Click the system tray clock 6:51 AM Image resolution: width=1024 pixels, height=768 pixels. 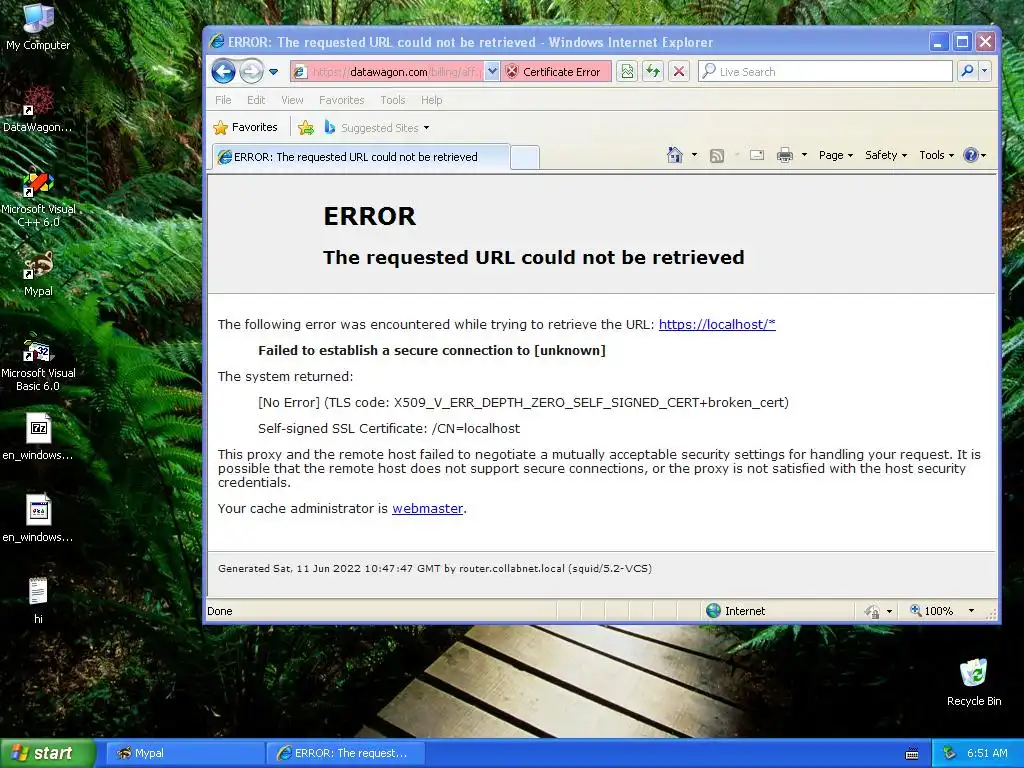(x=987, y=753)
